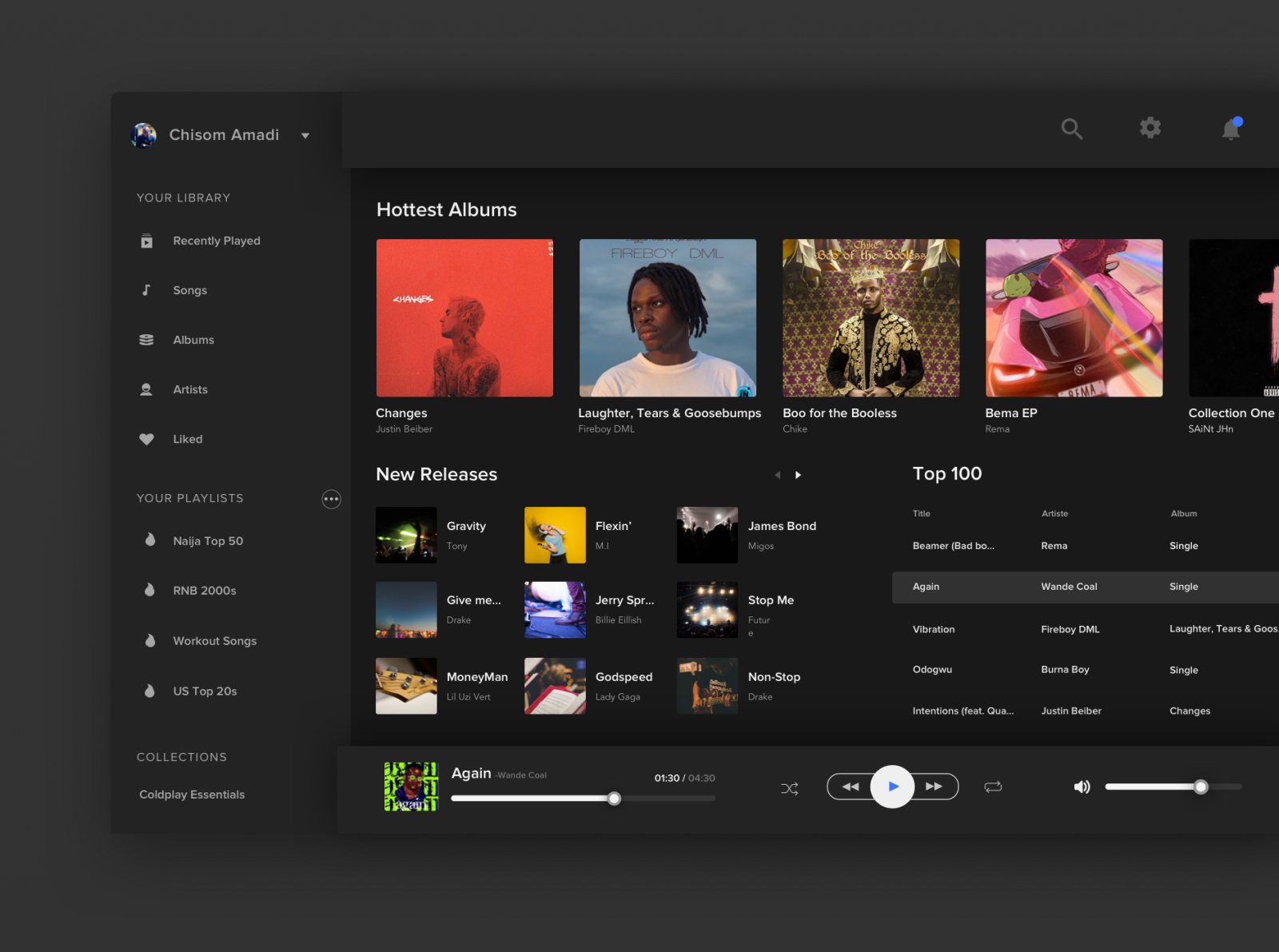
Task: Open the notifications bell icon
Action: 1232,129
